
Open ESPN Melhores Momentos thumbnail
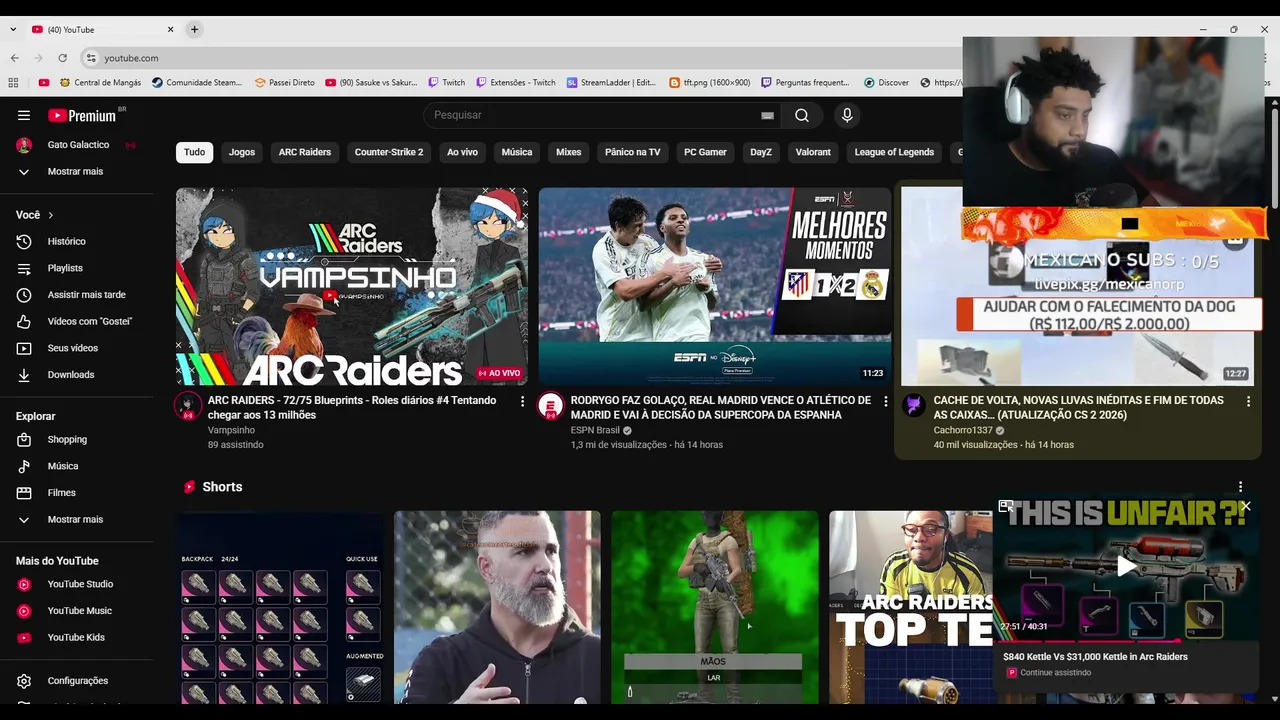(x=714, y=286)
